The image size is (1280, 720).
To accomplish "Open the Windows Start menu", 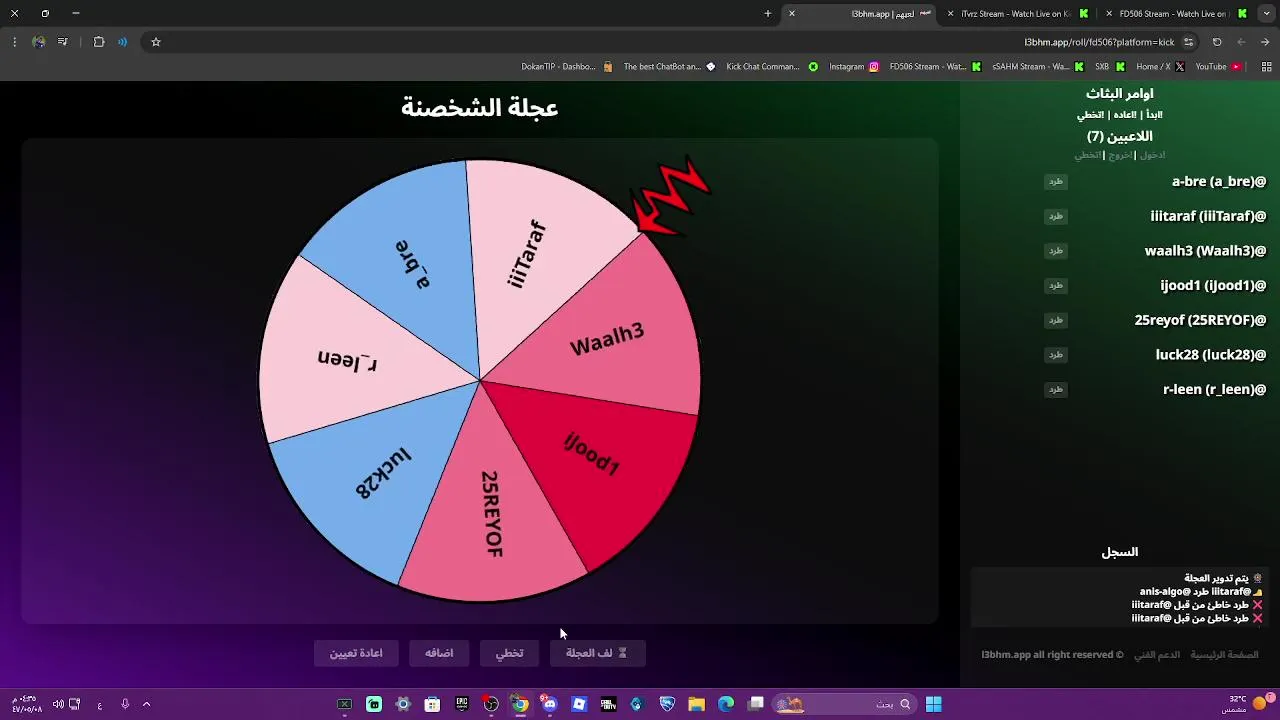I will coord(933,704).
